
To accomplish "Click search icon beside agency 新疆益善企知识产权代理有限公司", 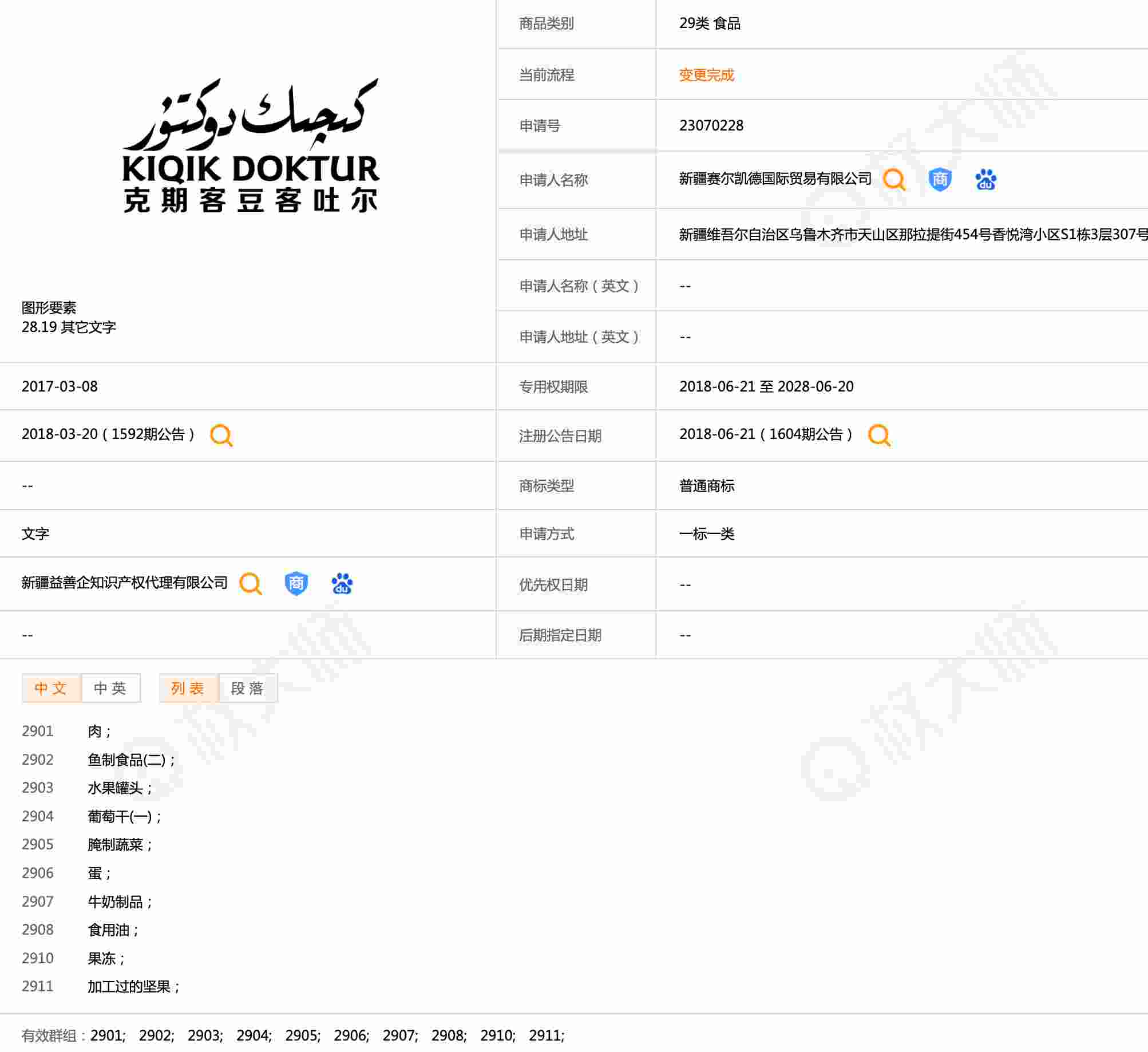I will point(250,584).
